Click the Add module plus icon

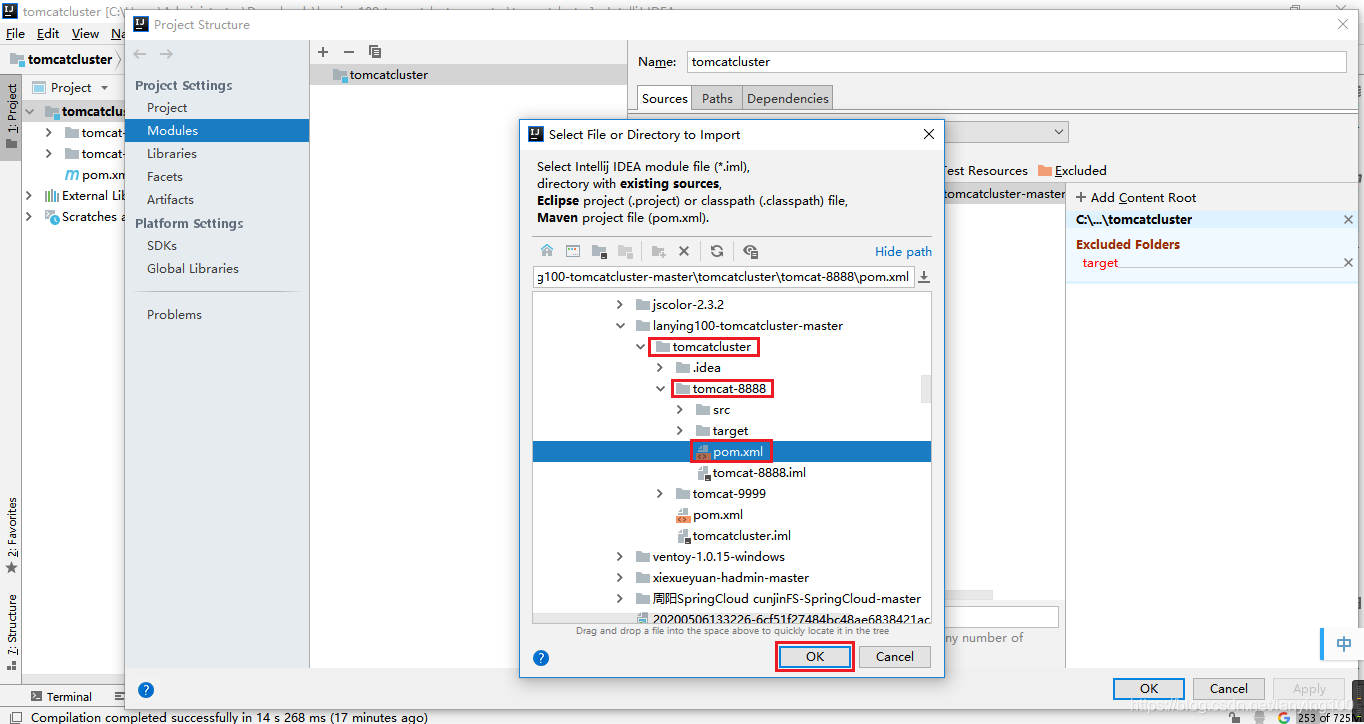point(323,52)
